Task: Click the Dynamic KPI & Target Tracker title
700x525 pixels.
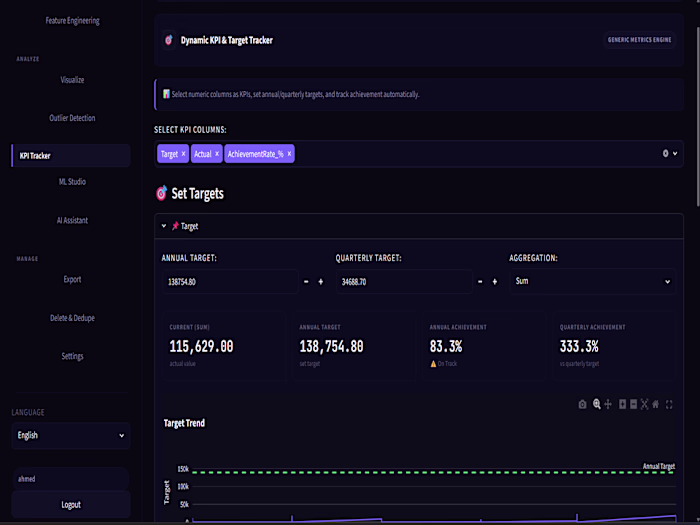Action: pyautogui.click(x=226, y=40)
